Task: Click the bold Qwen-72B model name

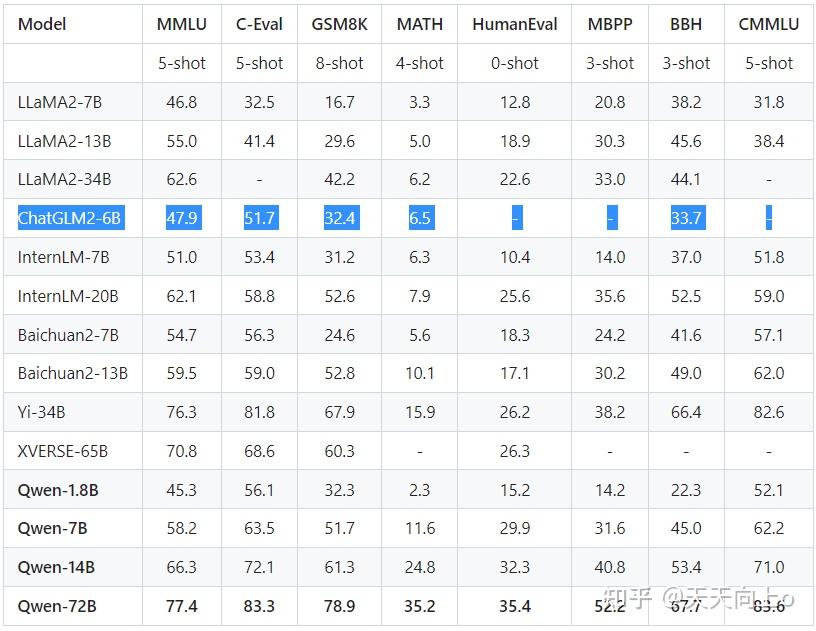Action: tap(56, 606)
